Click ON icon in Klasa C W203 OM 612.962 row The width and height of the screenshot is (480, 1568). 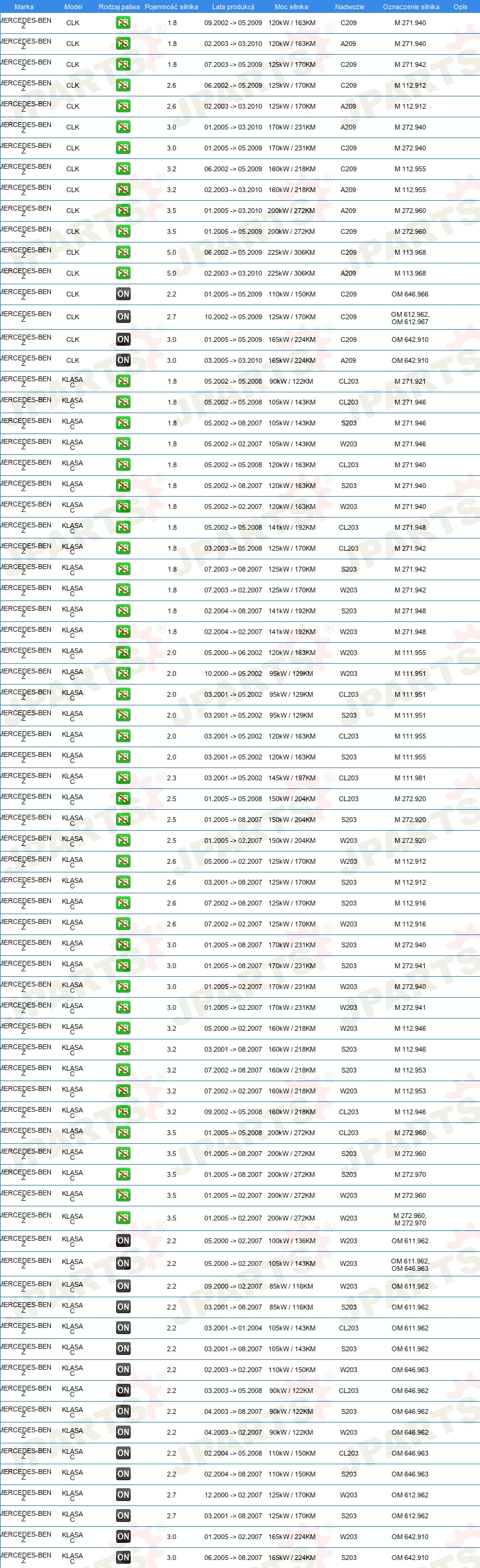tap(123, 1495)
